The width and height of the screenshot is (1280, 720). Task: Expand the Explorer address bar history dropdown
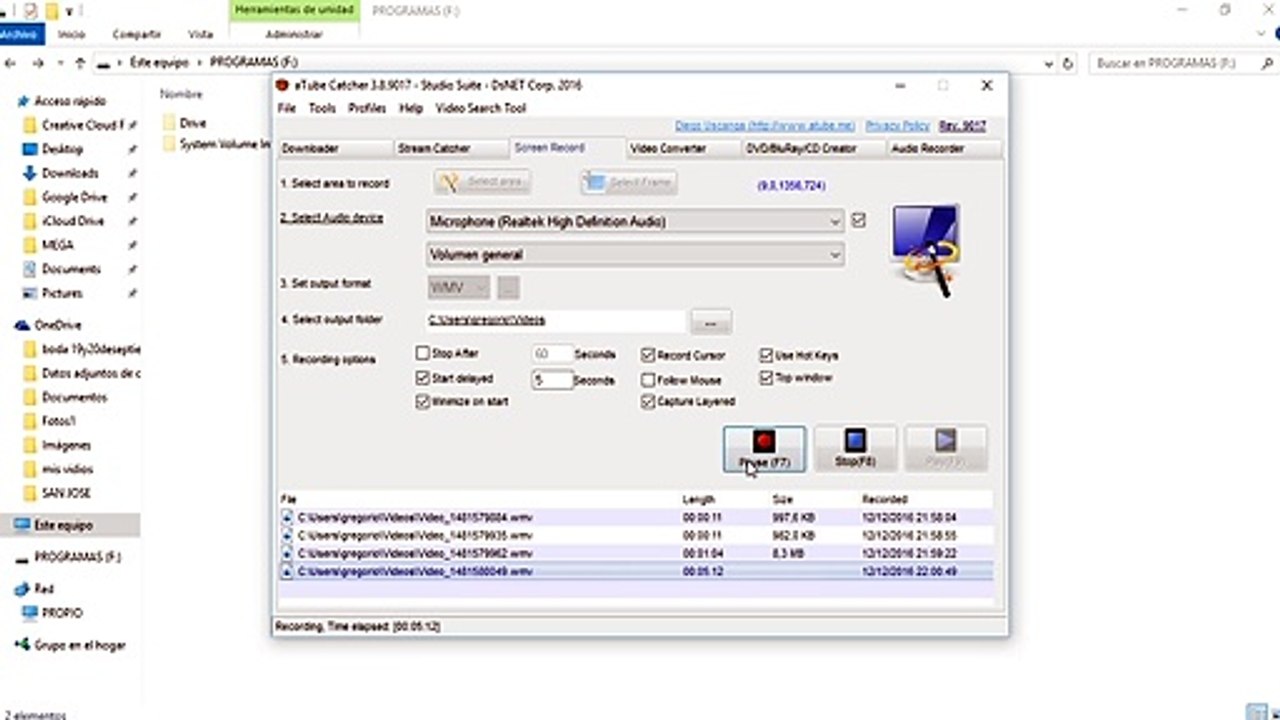pyautogui.click(x=1048, y=63)
